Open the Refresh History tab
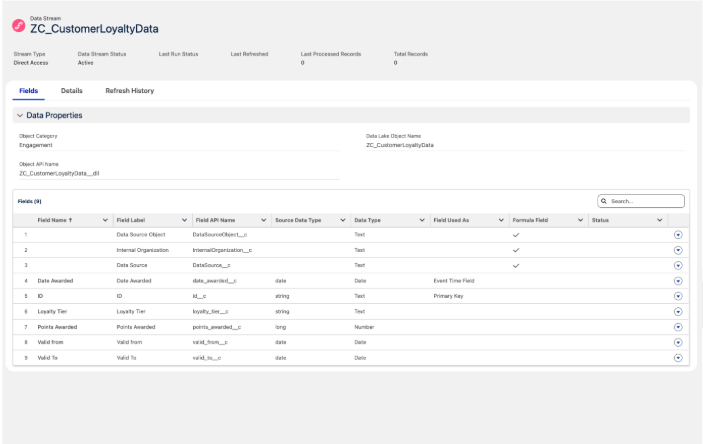This screenshot has width=703, height=444. (x=130, y=91)
